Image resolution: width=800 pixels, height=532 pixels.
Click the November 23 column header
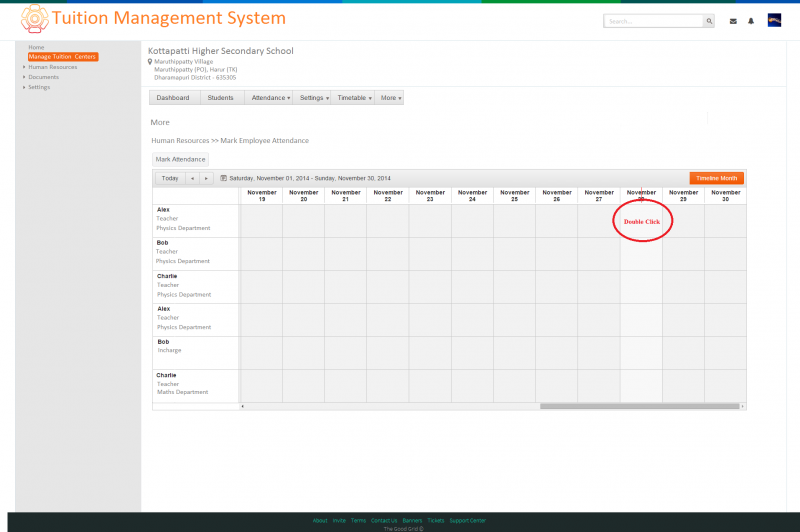tap(430, 196)
